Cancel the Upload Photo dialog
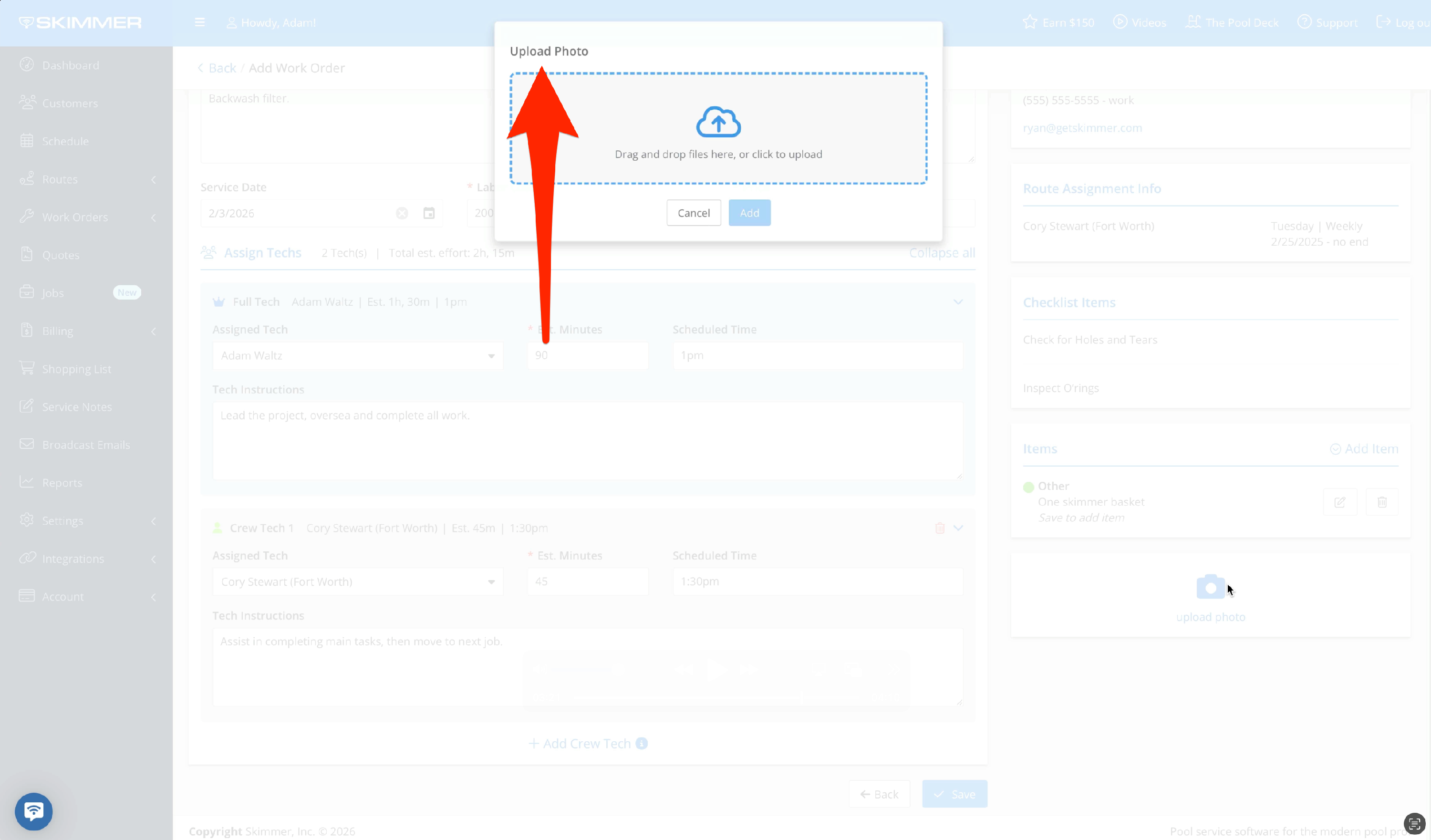Viewport: 1431px width, 840px height. (x=694, y=213)
